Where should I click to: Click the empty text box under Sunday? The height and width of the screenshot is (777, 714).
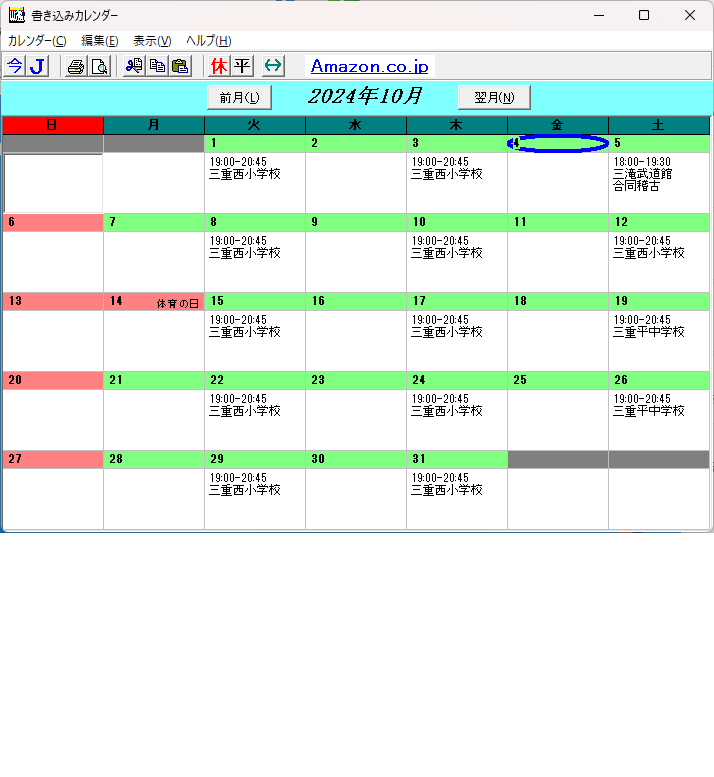coord(53,182)
